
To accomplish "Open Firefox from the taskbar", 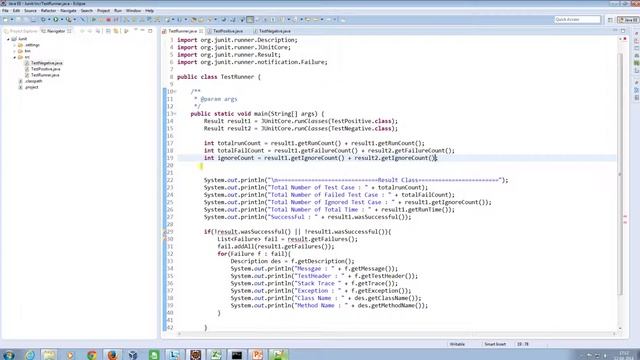I will click(112, 355).
